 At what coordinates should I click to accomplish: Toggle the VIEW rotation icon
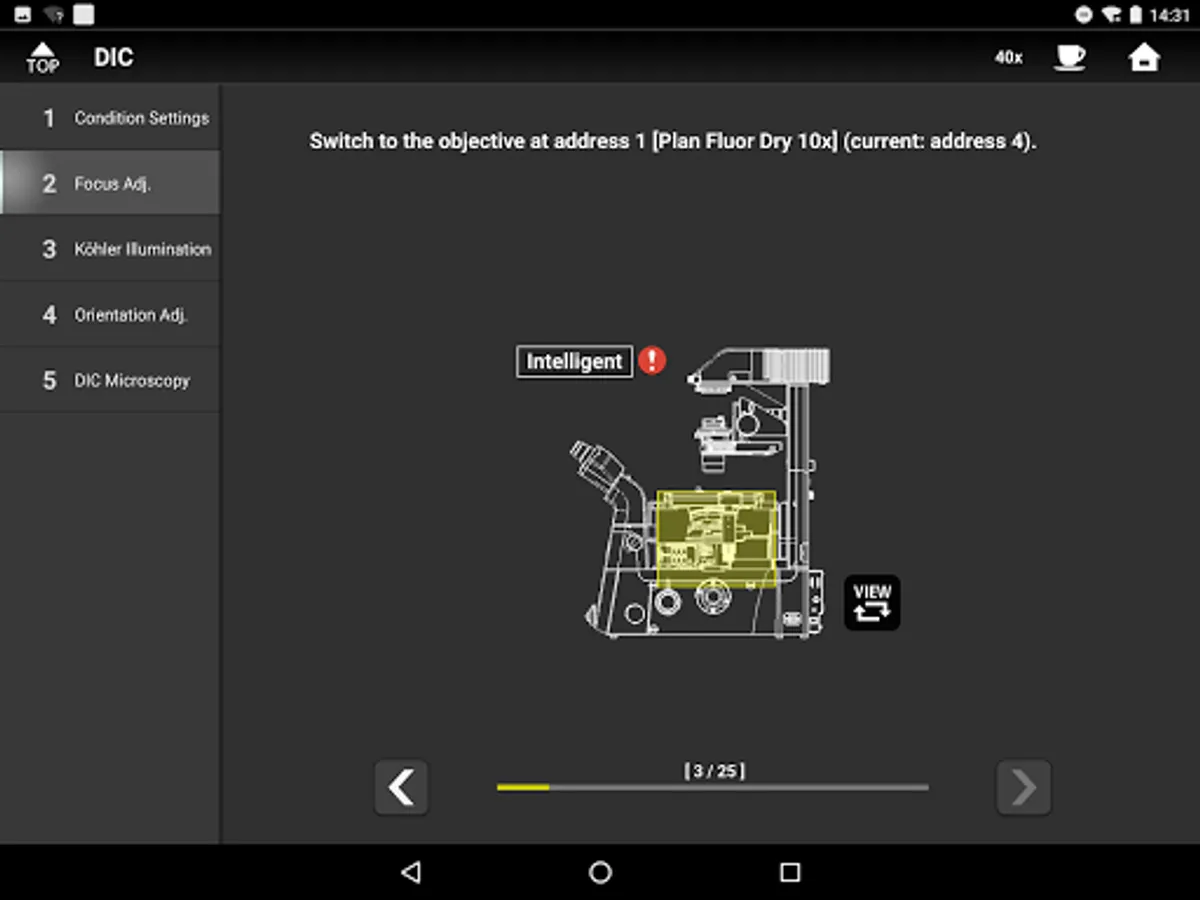pyautogui.click(x=871, y=603)
